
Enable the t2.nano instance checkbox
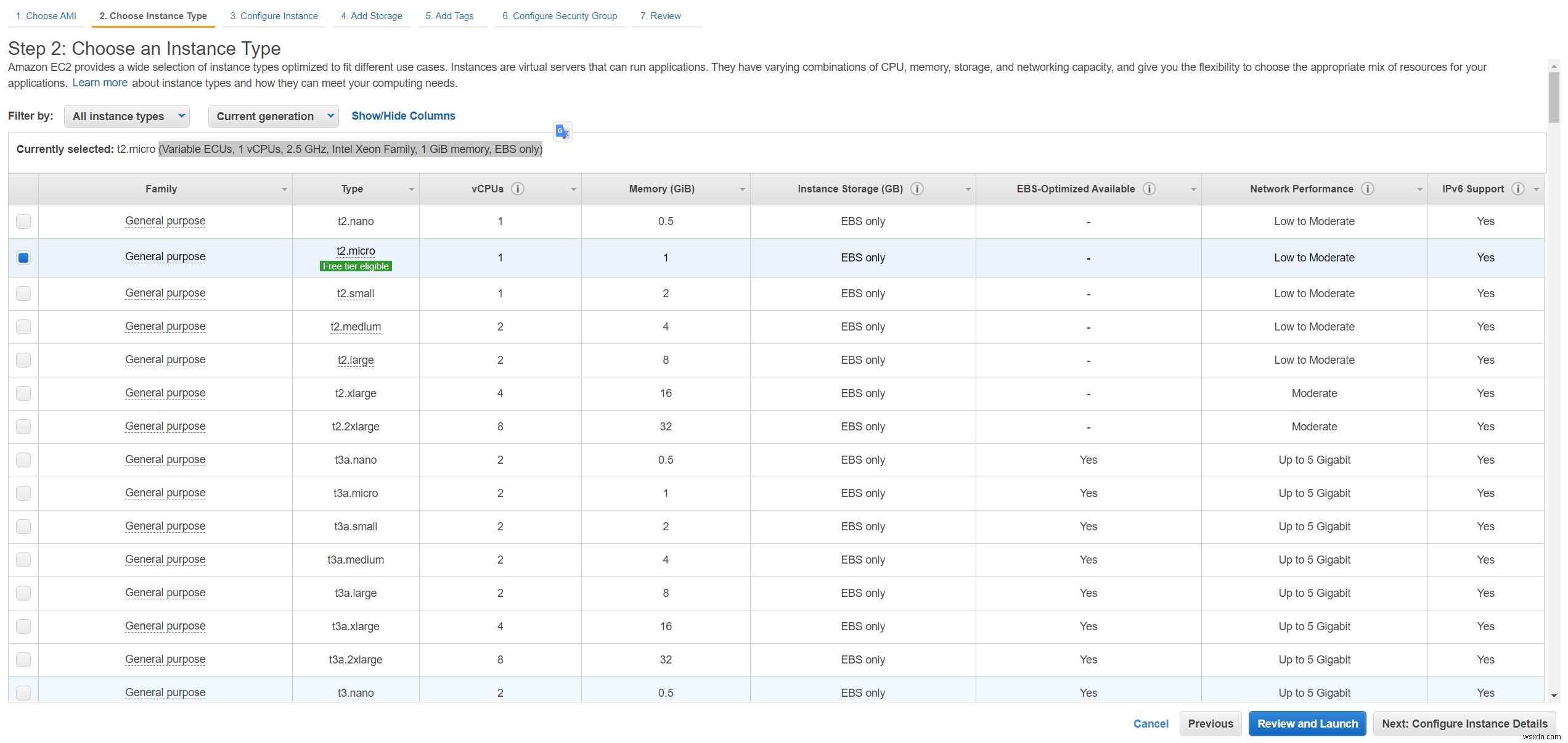[x=24, y=220]
